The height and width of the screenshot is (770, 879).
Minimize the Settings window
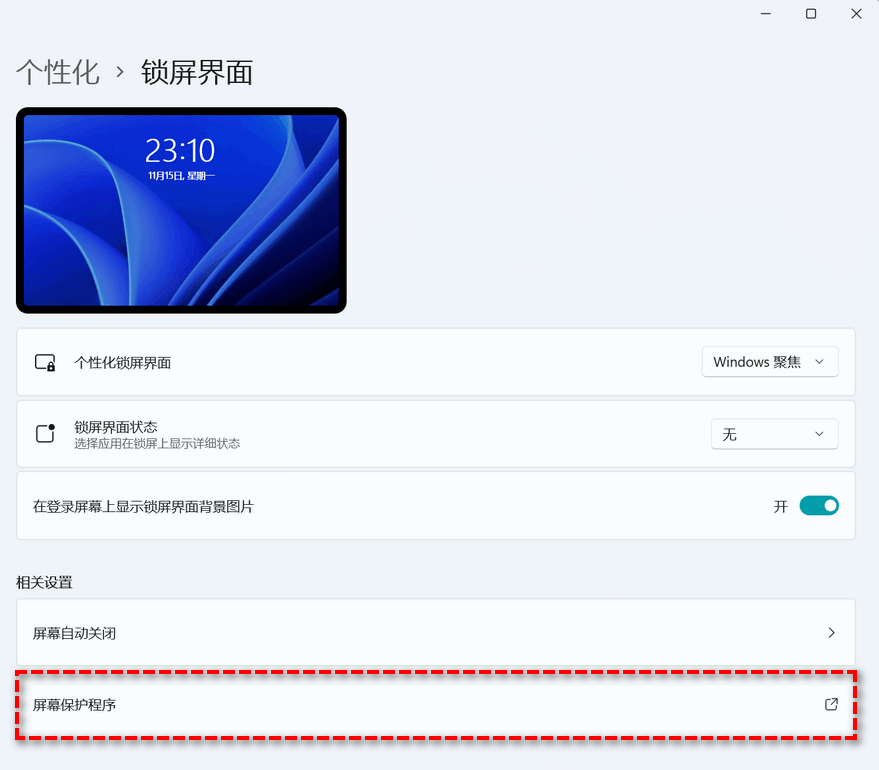coord(765,14)
